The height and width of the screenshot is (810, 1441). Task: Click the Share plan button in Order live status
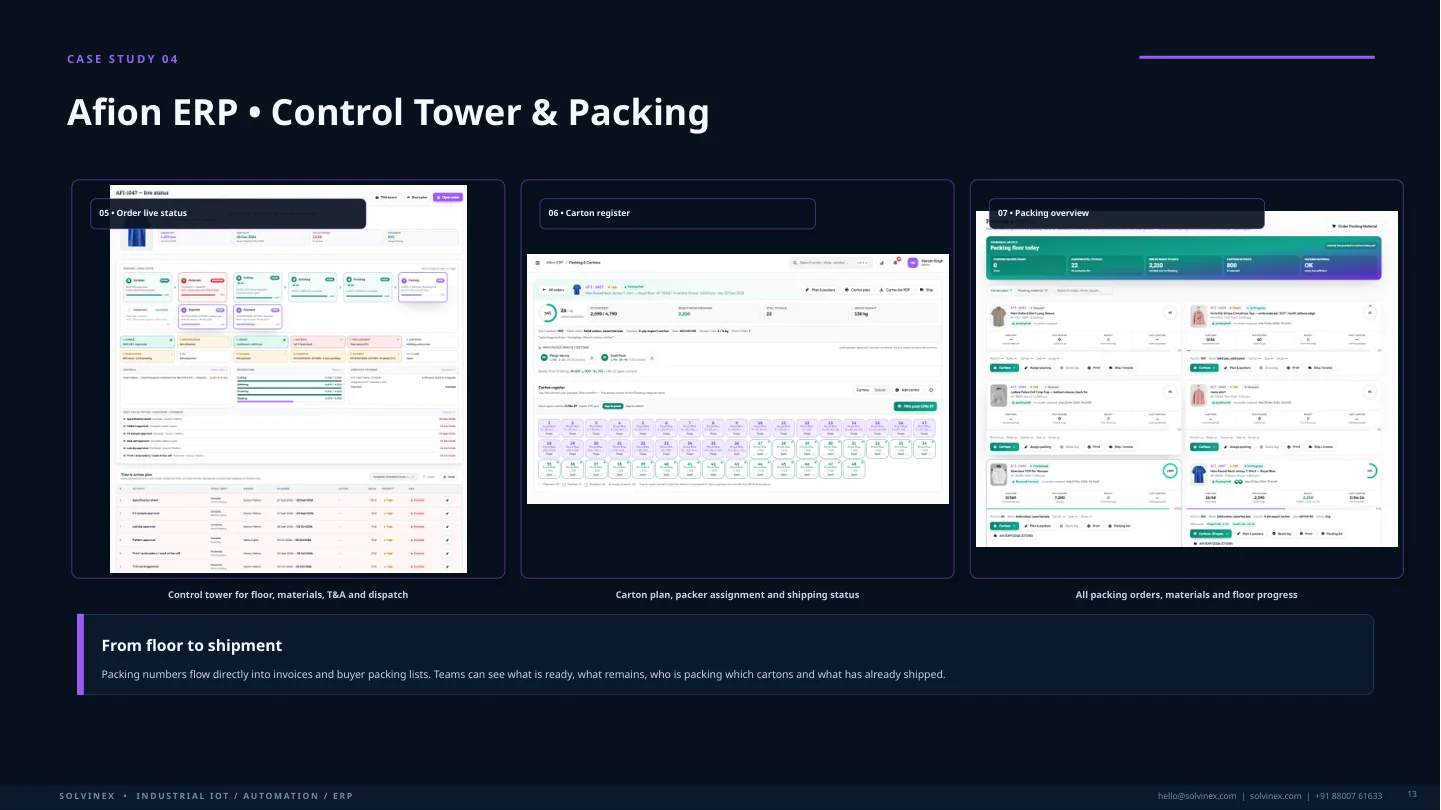coord(417,197)
